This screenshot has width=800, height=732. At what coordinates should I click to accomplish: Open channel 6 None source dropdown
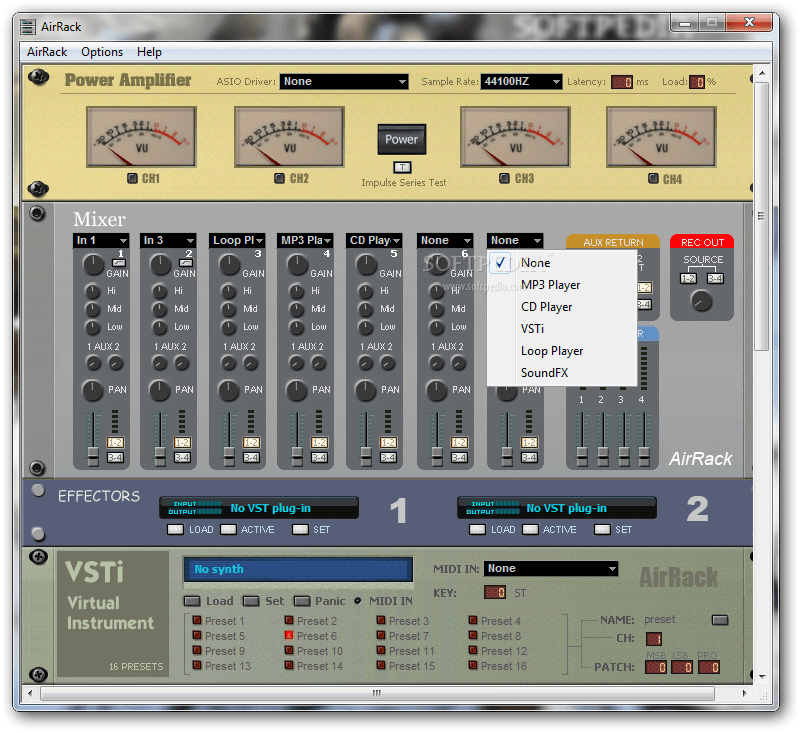[x=445, y=240]
